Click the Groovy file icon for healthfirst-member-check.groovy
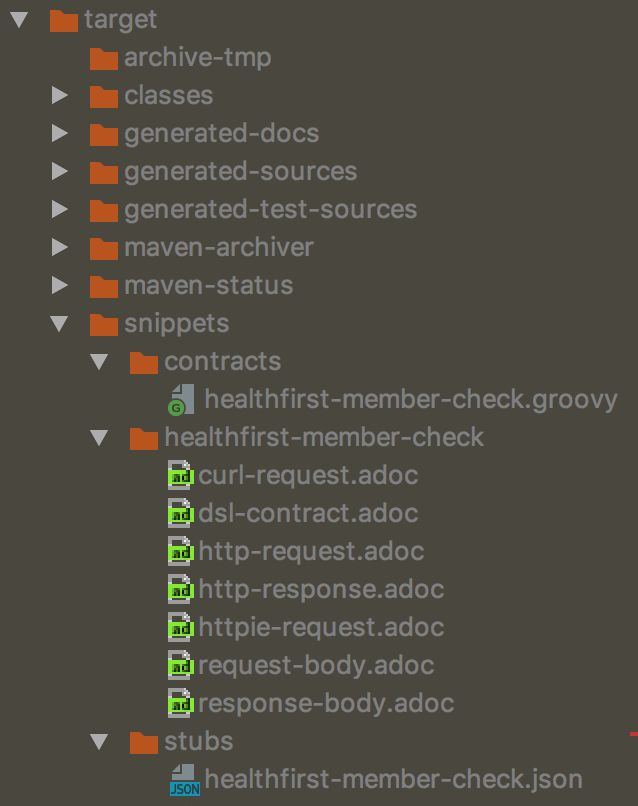 (181, 399)
